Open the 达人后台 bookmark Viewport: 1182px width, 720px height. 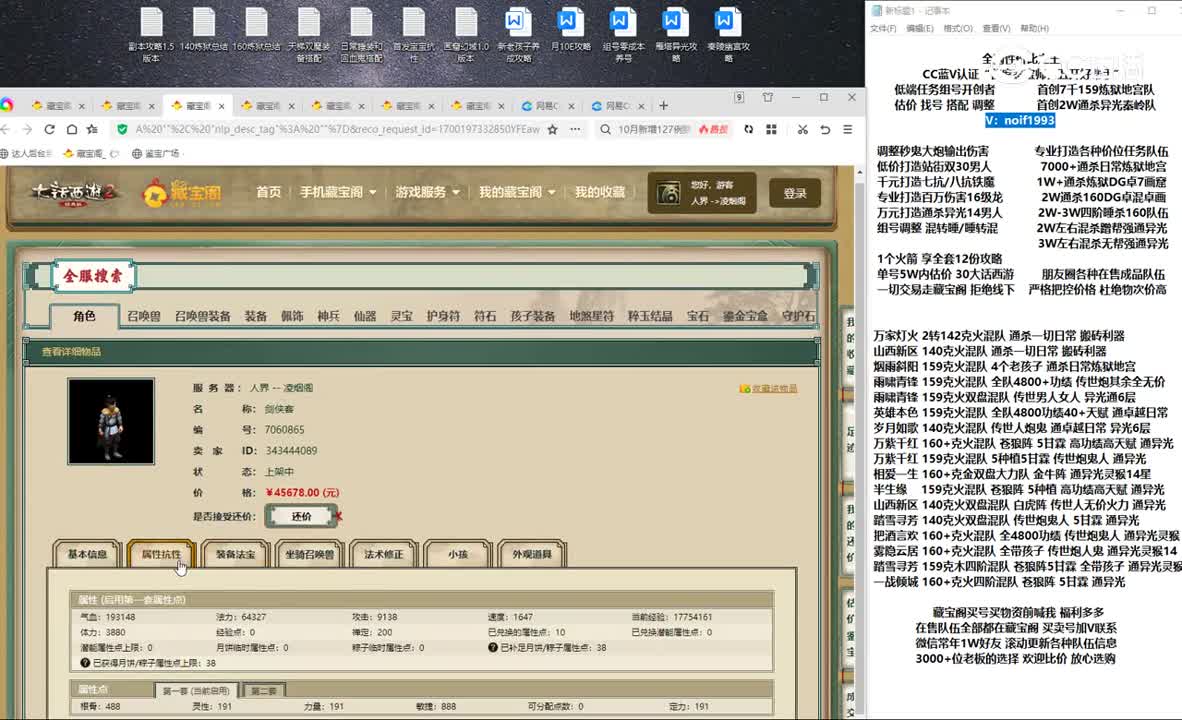click(x=26, y=153)
